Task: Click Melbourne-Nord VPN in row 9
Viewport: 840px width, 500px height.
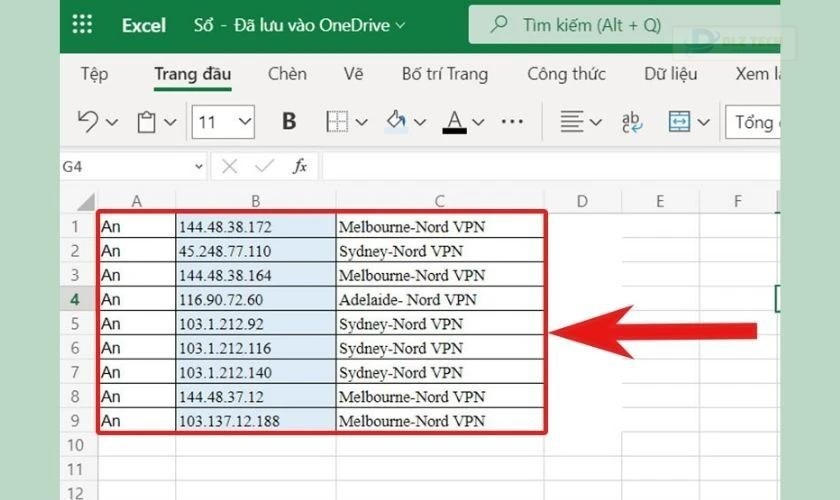Action: click(x=440, y=420)
